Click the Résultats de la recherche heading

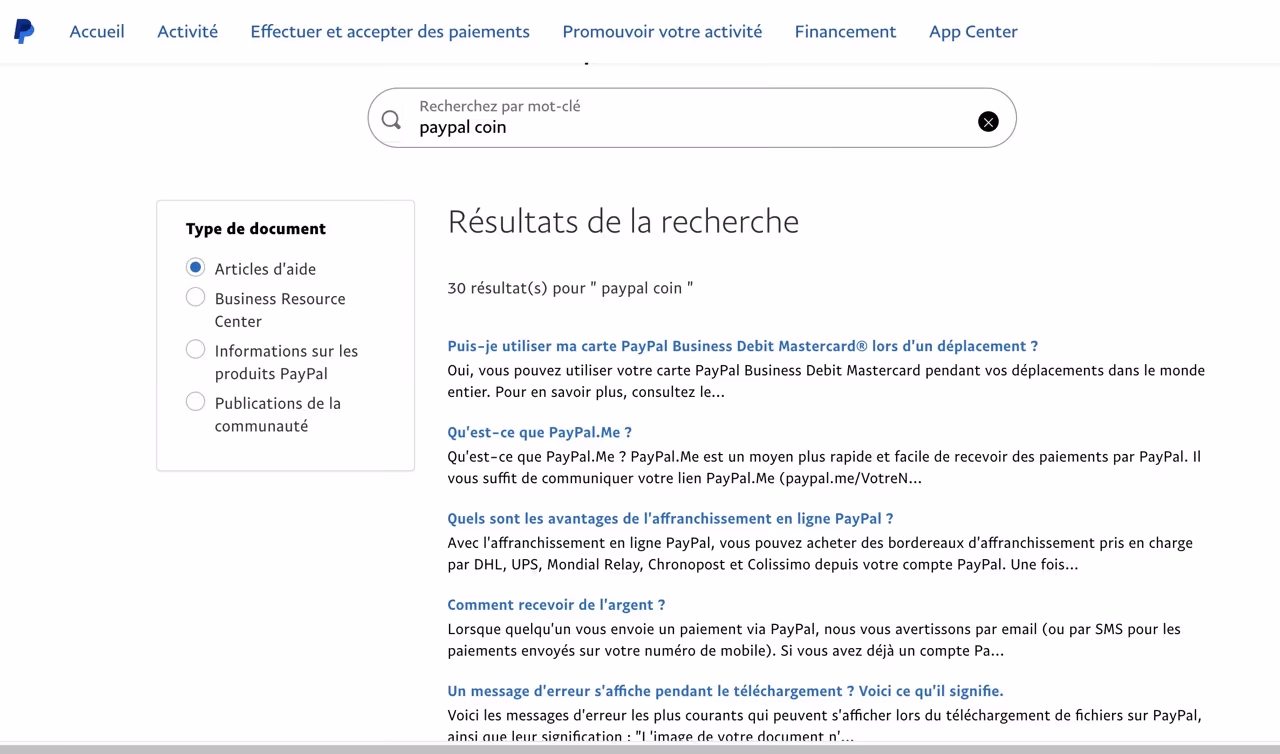[623, 221]
